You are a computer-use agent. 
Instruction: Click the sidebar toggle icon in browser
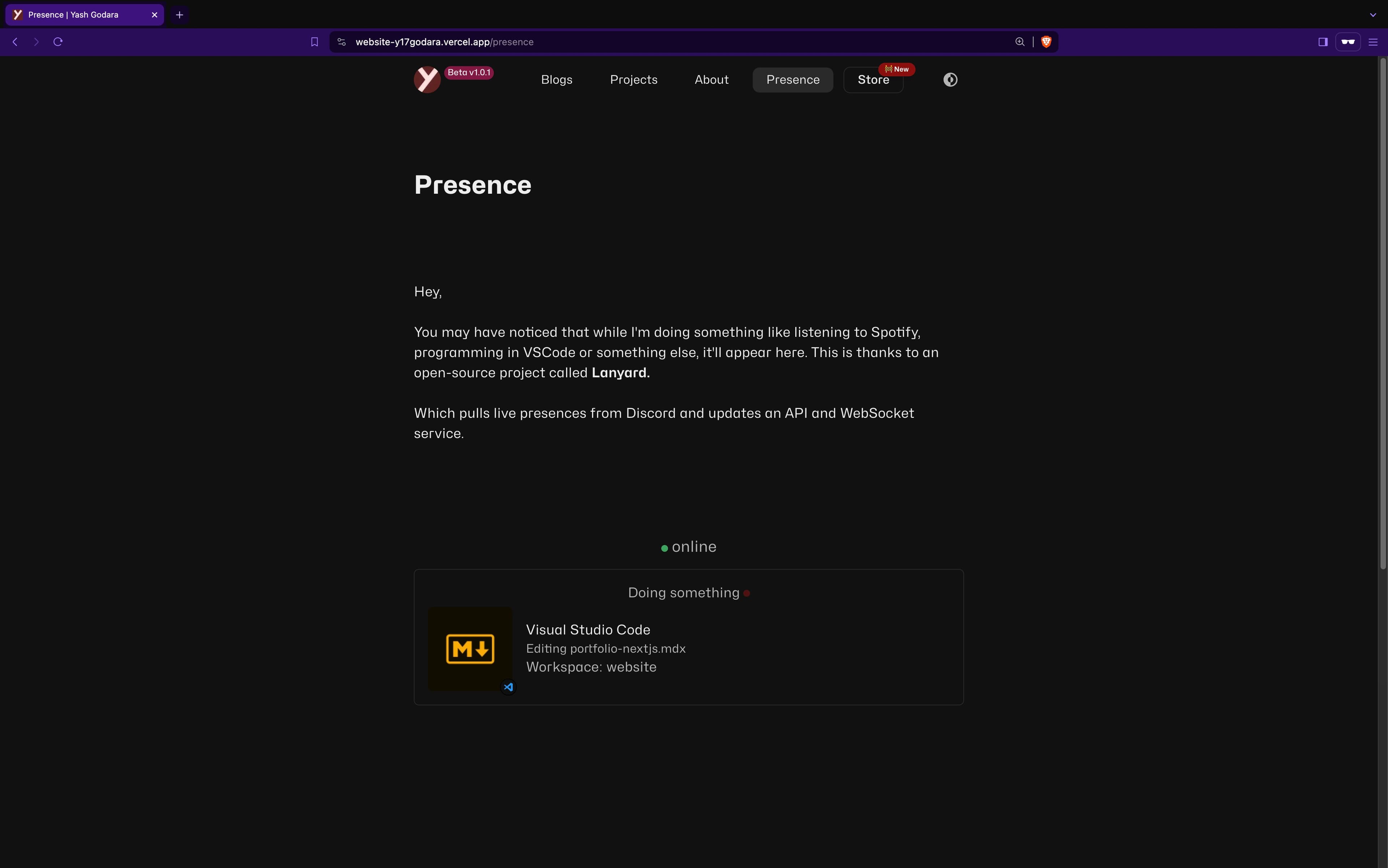1322,41
